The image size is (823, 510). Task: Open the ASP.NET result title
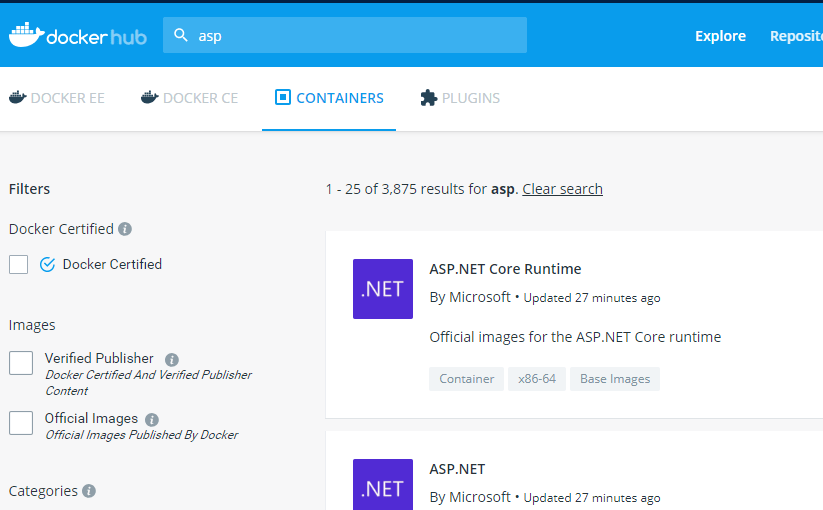click(457, 469)
